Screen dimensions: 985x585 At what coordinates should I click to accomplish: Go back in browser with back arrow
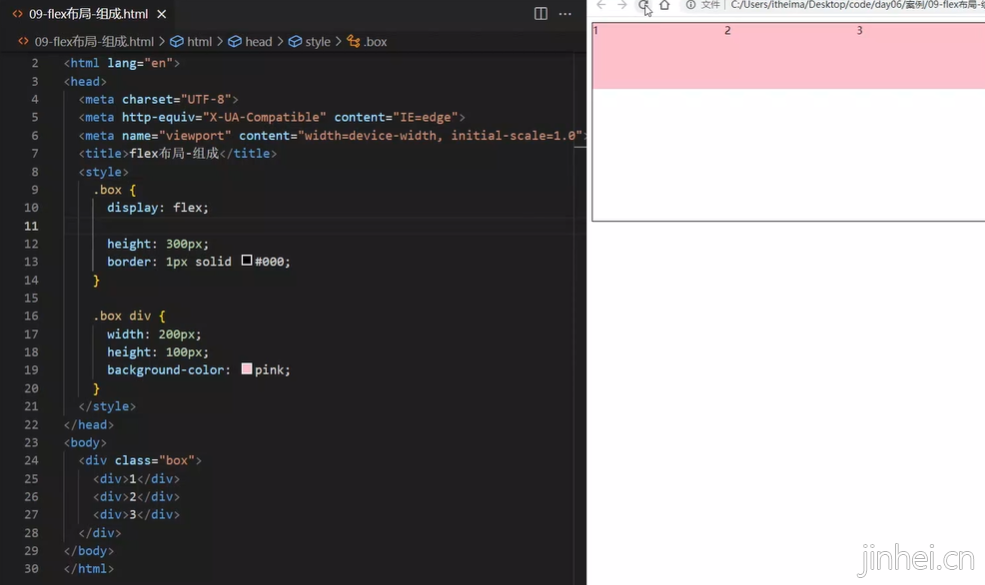(x=601, y=5)
